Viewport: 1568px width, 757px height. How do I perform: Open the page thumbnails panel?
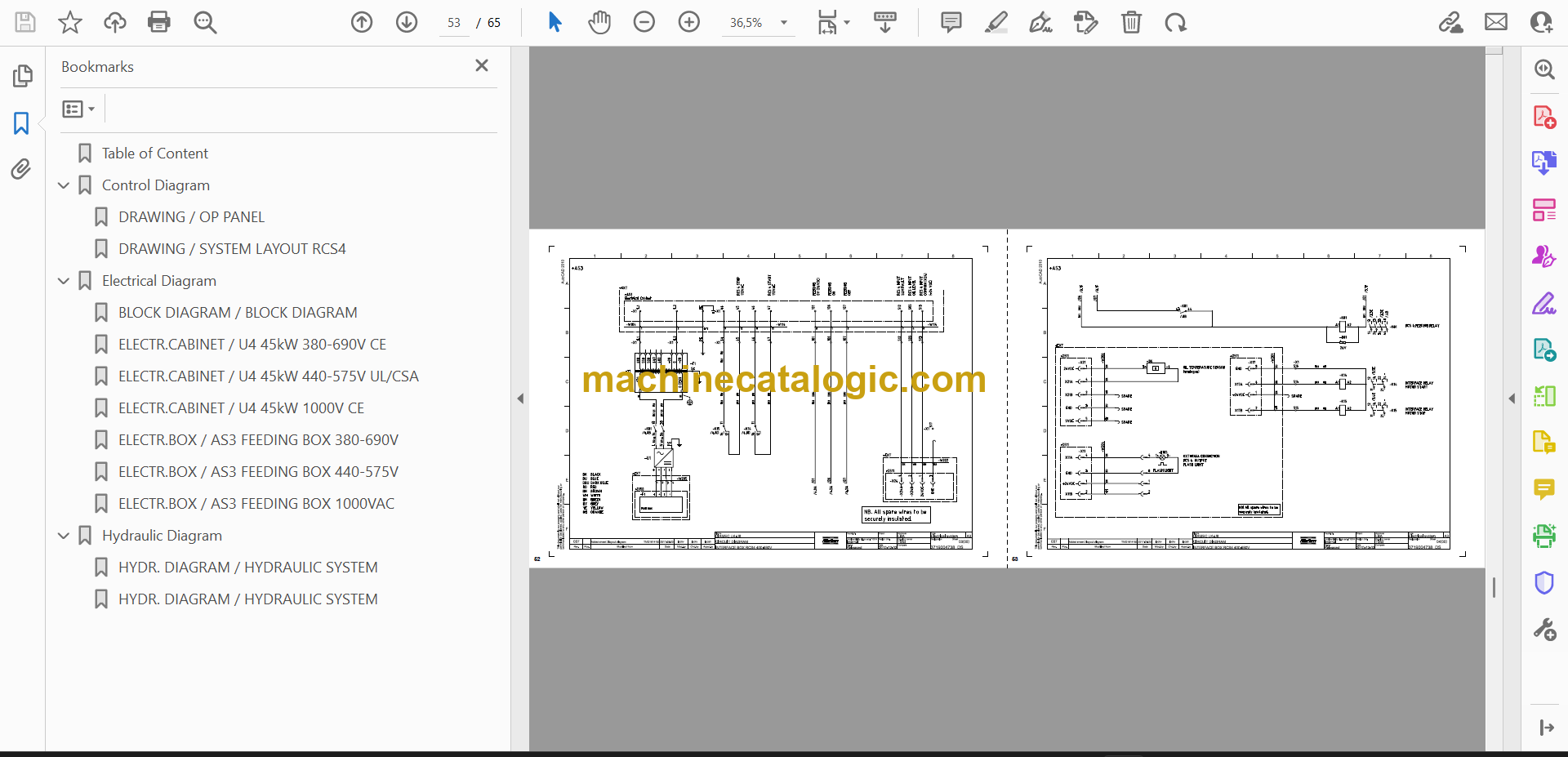click(x=22, y=76)
